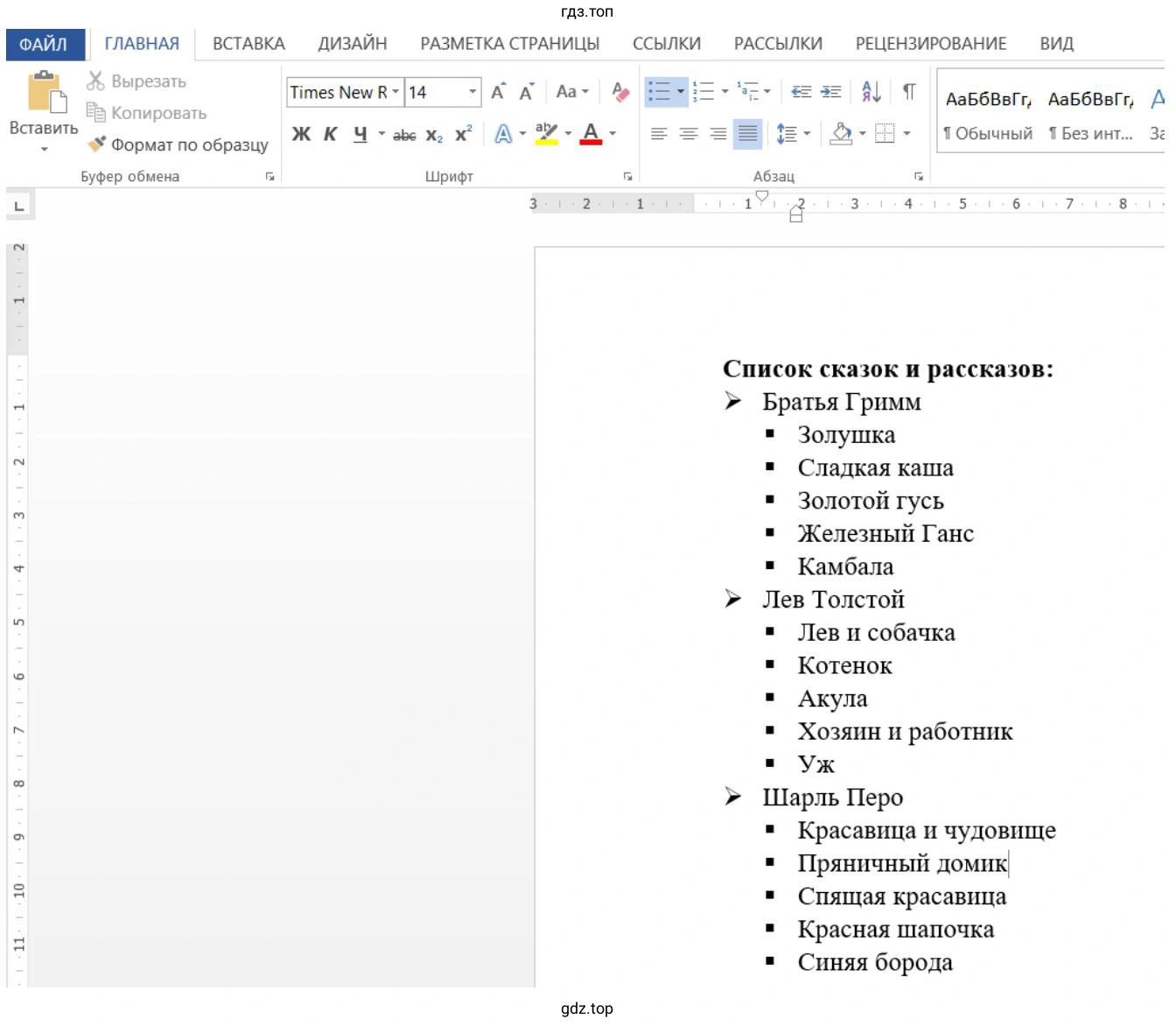Viewport: 1176px width, 1026px height.
Task: Toggle strikethrough abc formatting
Action: pos(404,135)
